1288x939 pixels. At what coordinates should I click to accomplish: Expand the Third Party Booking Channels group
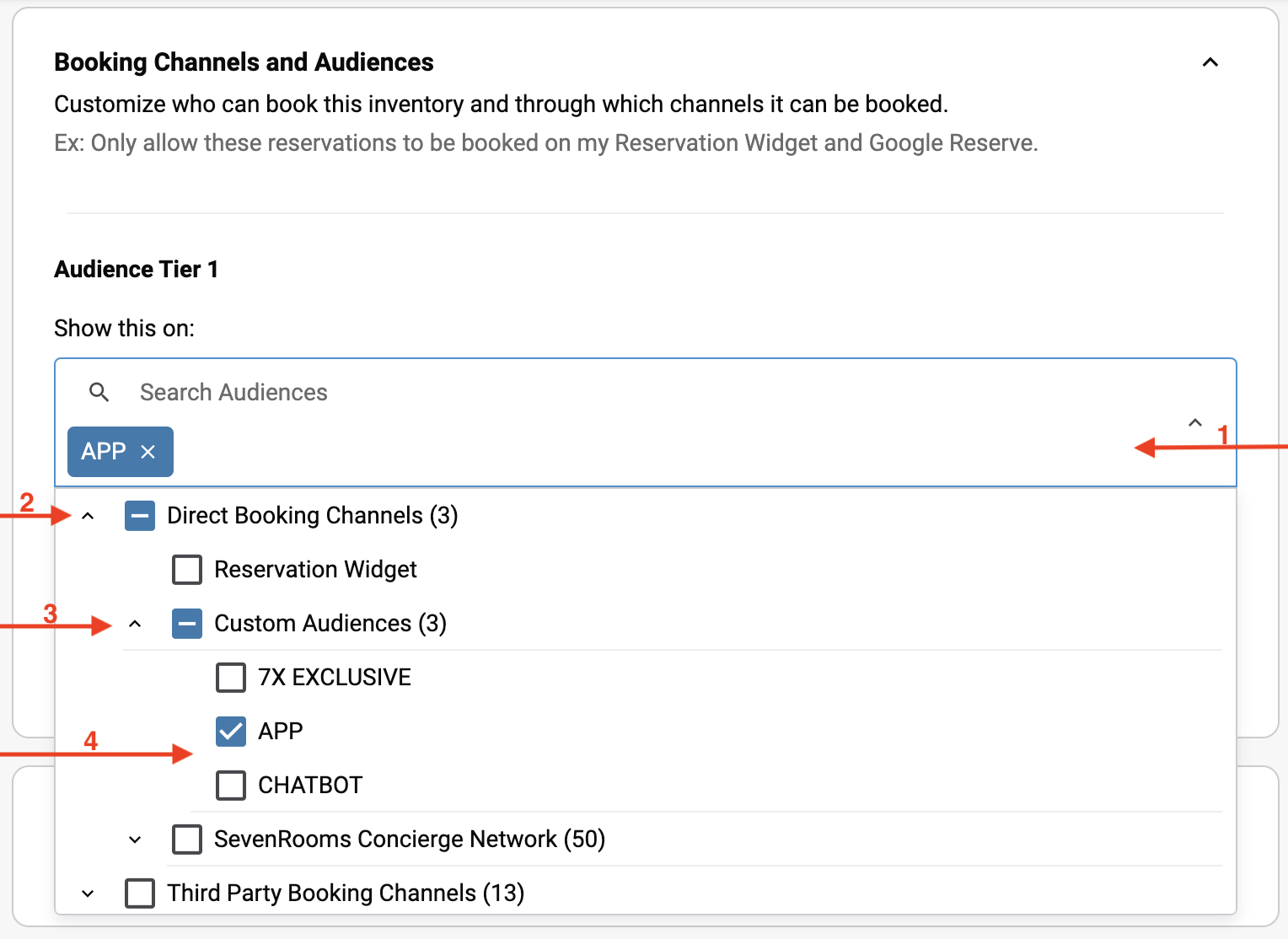pos(88,893)
